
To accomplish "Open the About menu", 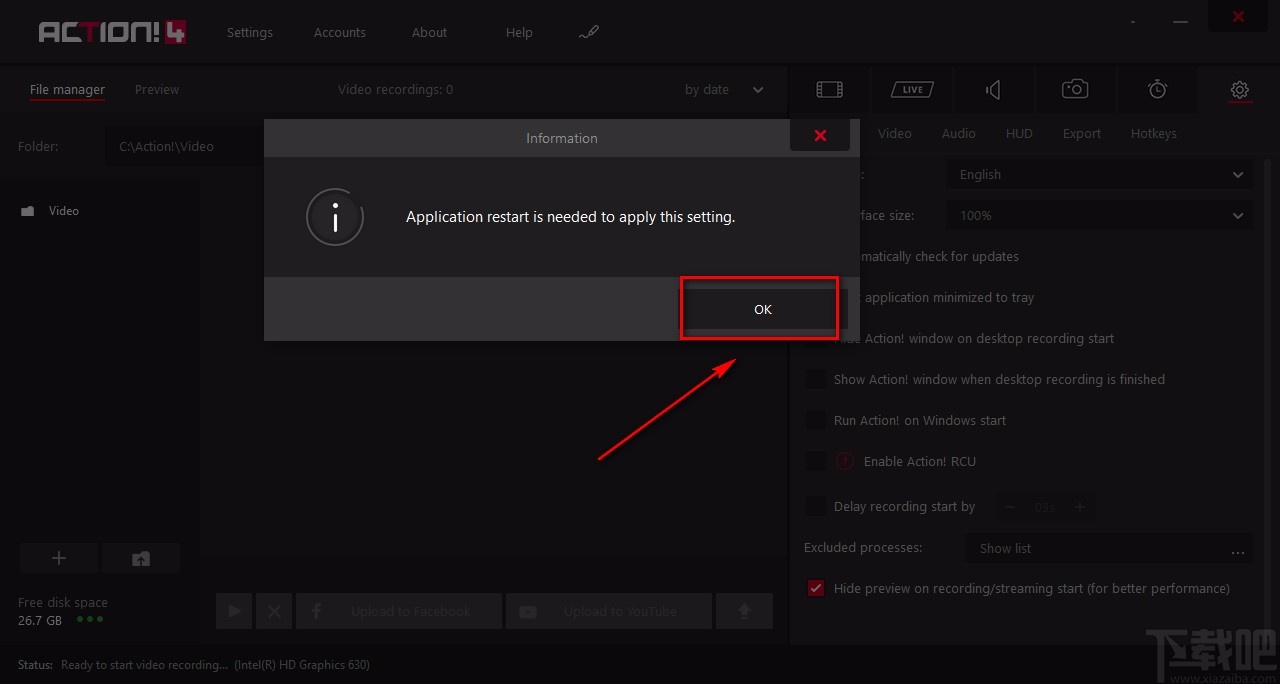I will pos(429,32).
